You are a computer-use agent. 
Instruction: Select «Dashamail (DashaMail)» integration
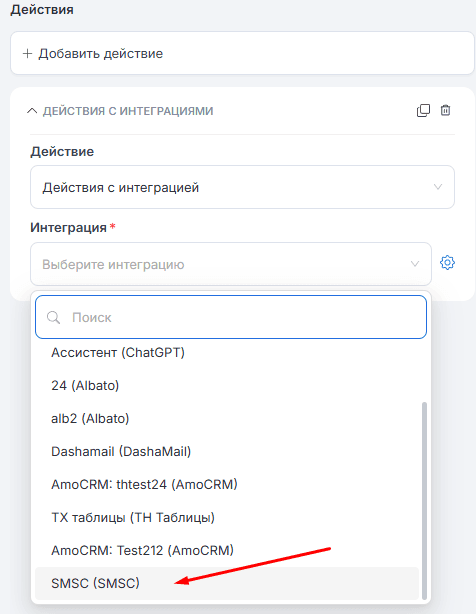(x=227, y=451)
